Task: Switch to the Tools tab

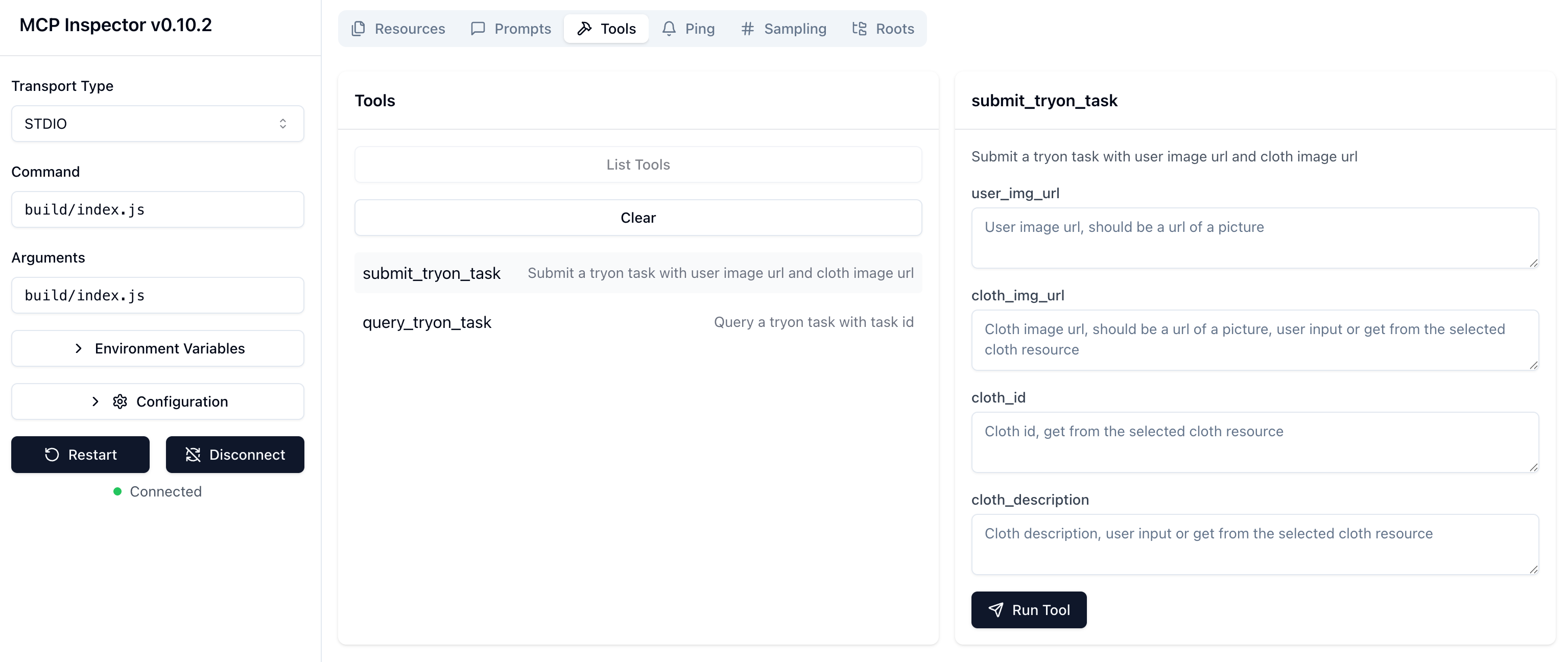Action: point(606,29)
